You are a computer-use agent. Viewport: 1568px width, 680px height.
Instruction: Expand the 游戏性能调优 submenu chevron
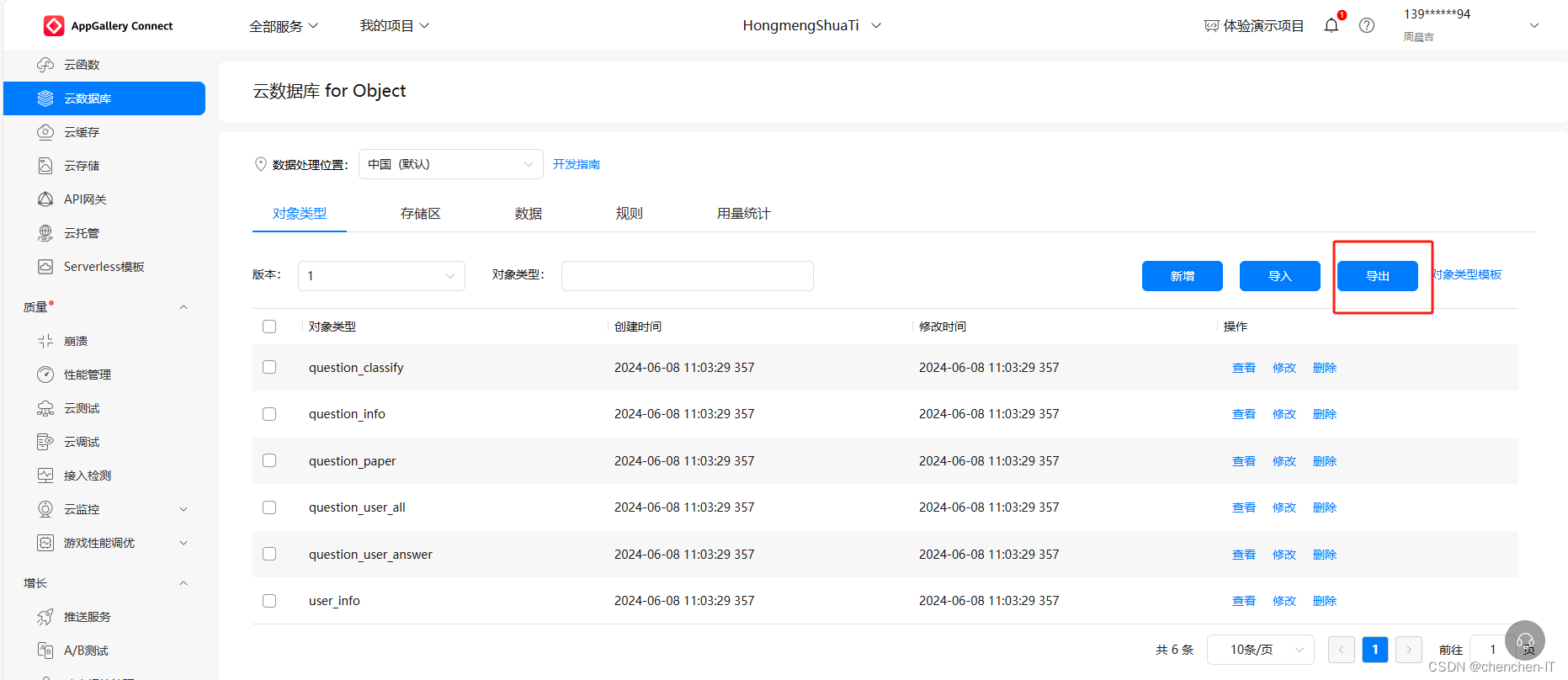click(183, 543)
